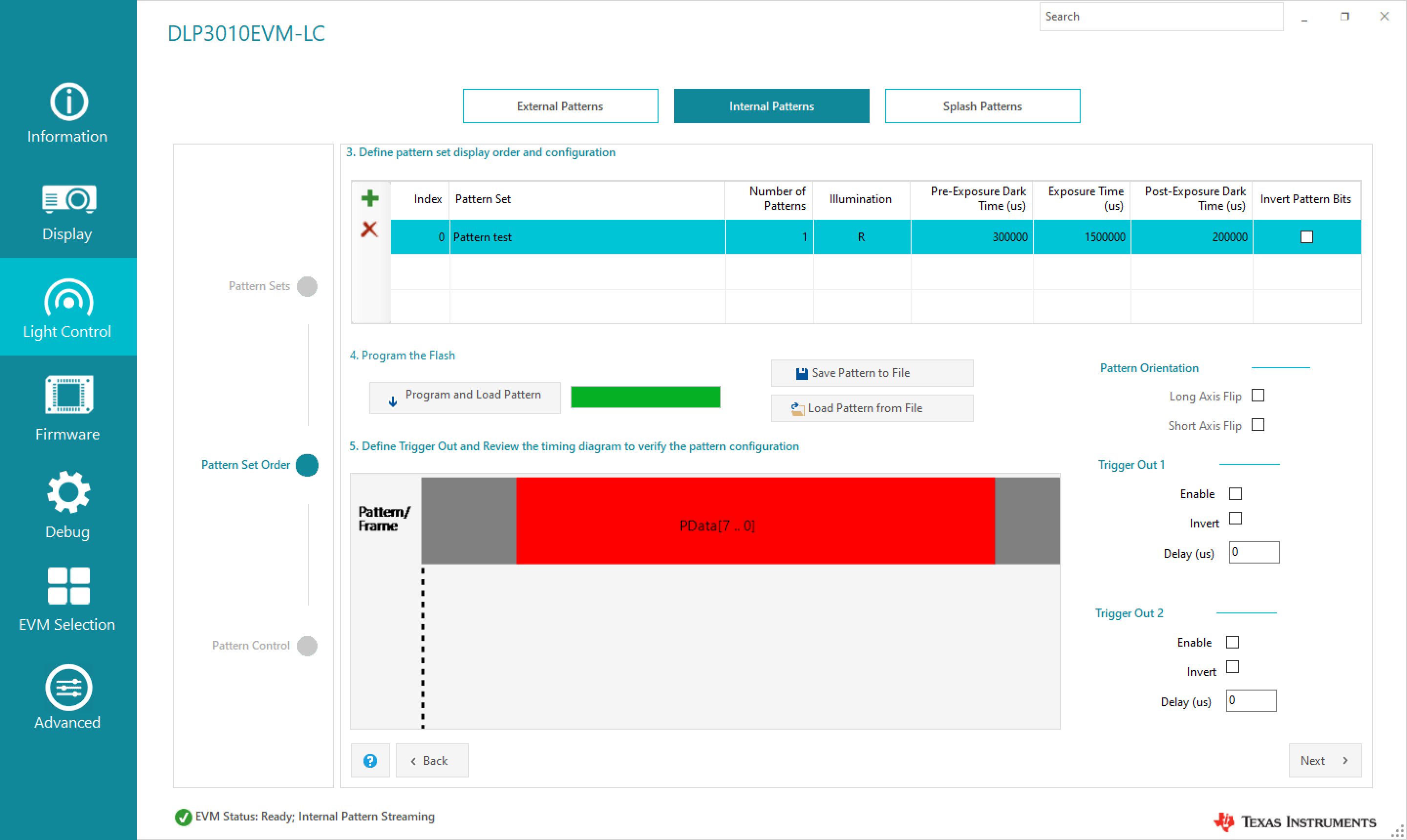
Task: Click Illumination cell showing R
Action: pos(862,237)
